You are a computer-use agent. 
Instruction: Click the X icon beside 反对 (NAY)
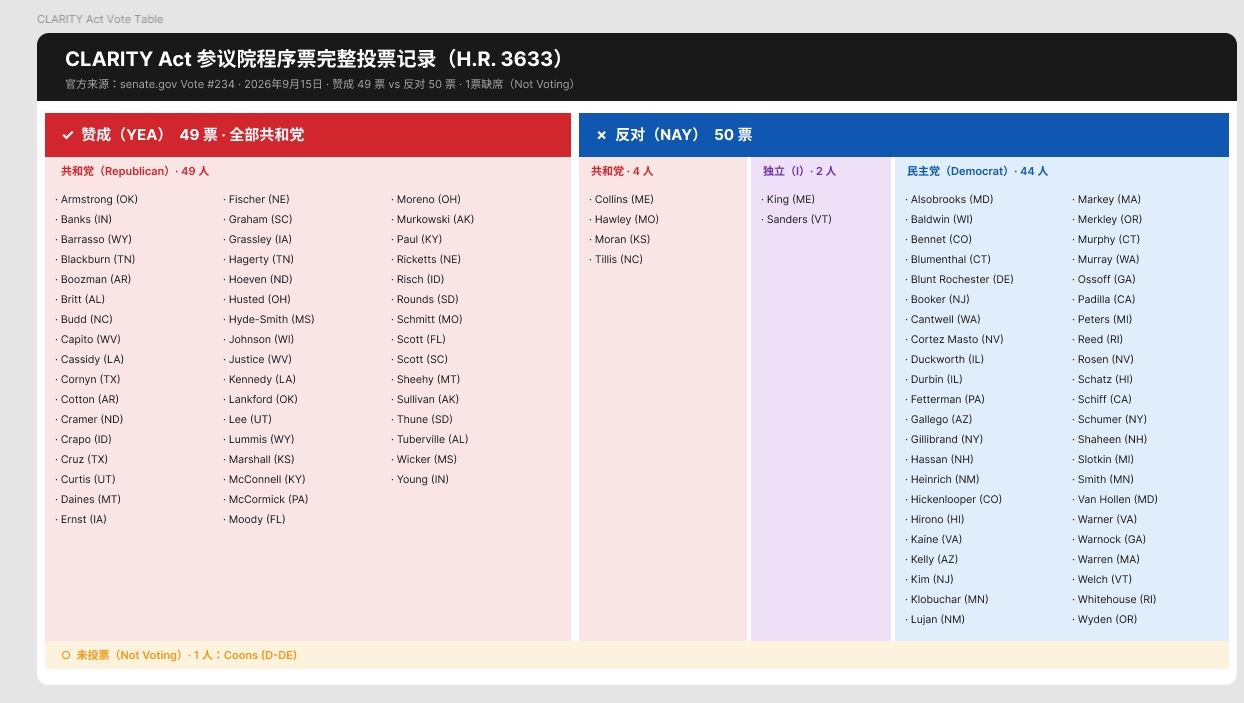pos(601,135)
